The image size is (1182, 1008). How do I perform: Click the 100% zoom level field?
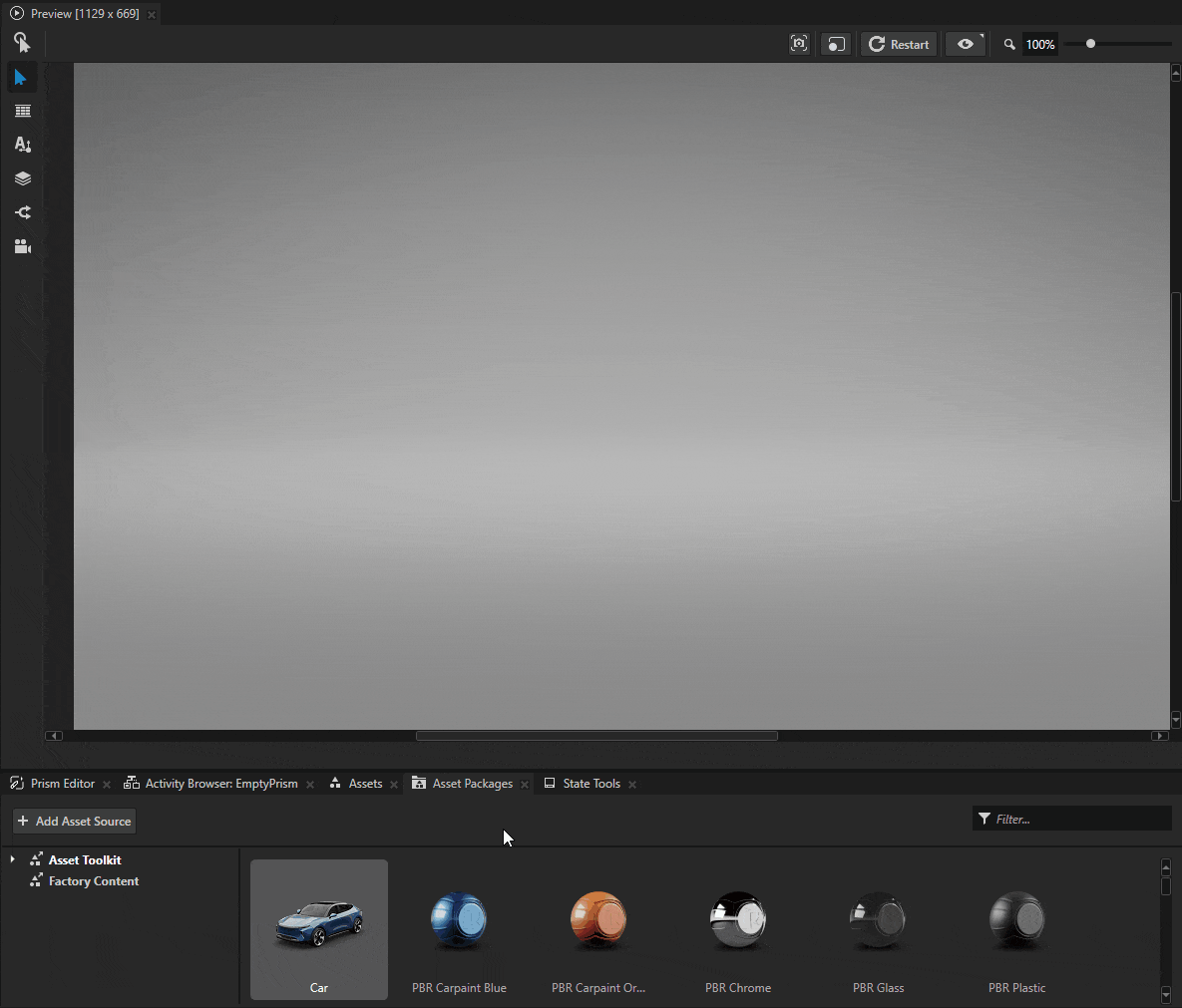pyautogui.click(x=1040, y=44)
